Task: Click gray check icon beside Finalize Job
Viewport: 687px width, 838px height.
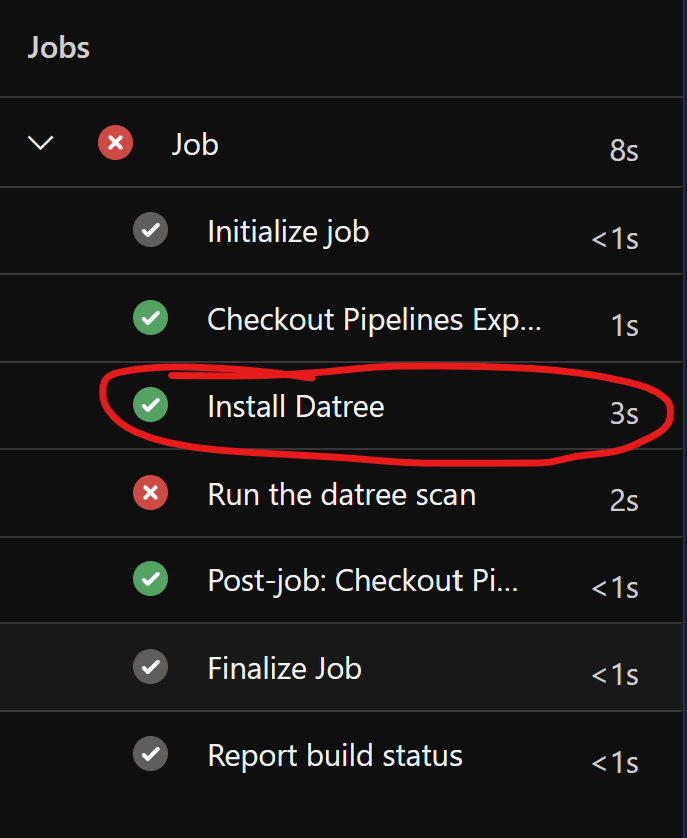Action: 151,666
